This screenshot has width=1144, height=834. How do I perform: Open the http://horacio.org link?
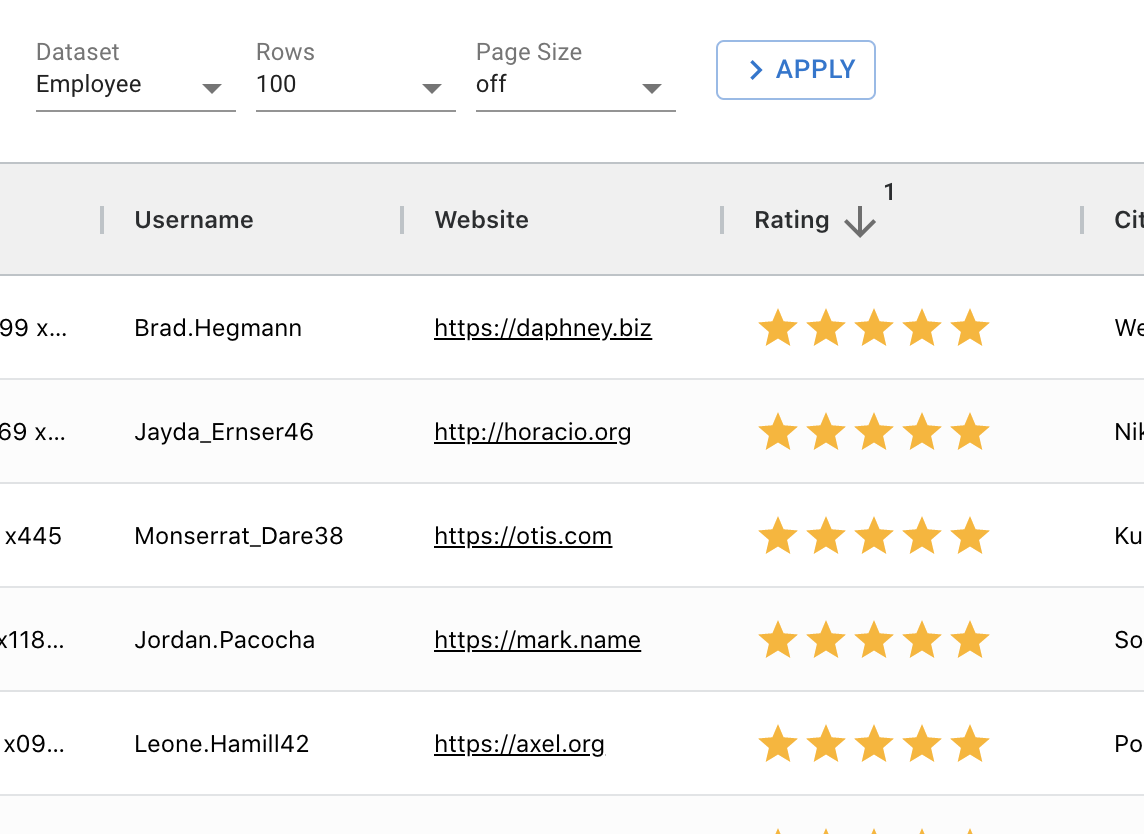tap(533, 432)
